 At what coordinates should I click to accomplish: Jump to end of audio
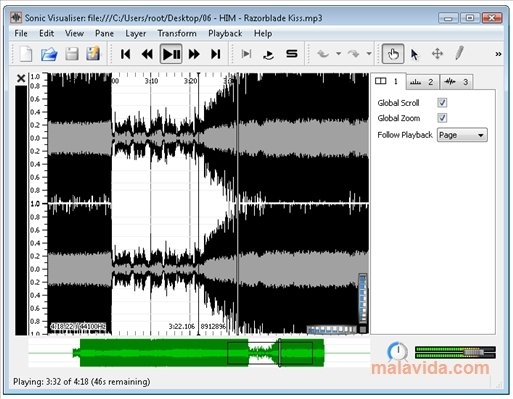216,54
